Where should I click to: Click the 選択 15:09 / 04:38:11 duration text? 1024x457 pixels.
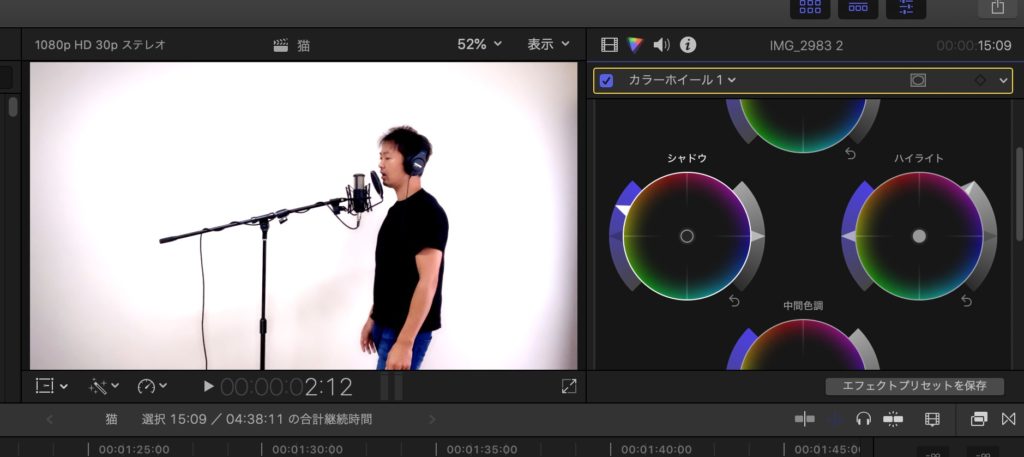(x=257, y=419)
